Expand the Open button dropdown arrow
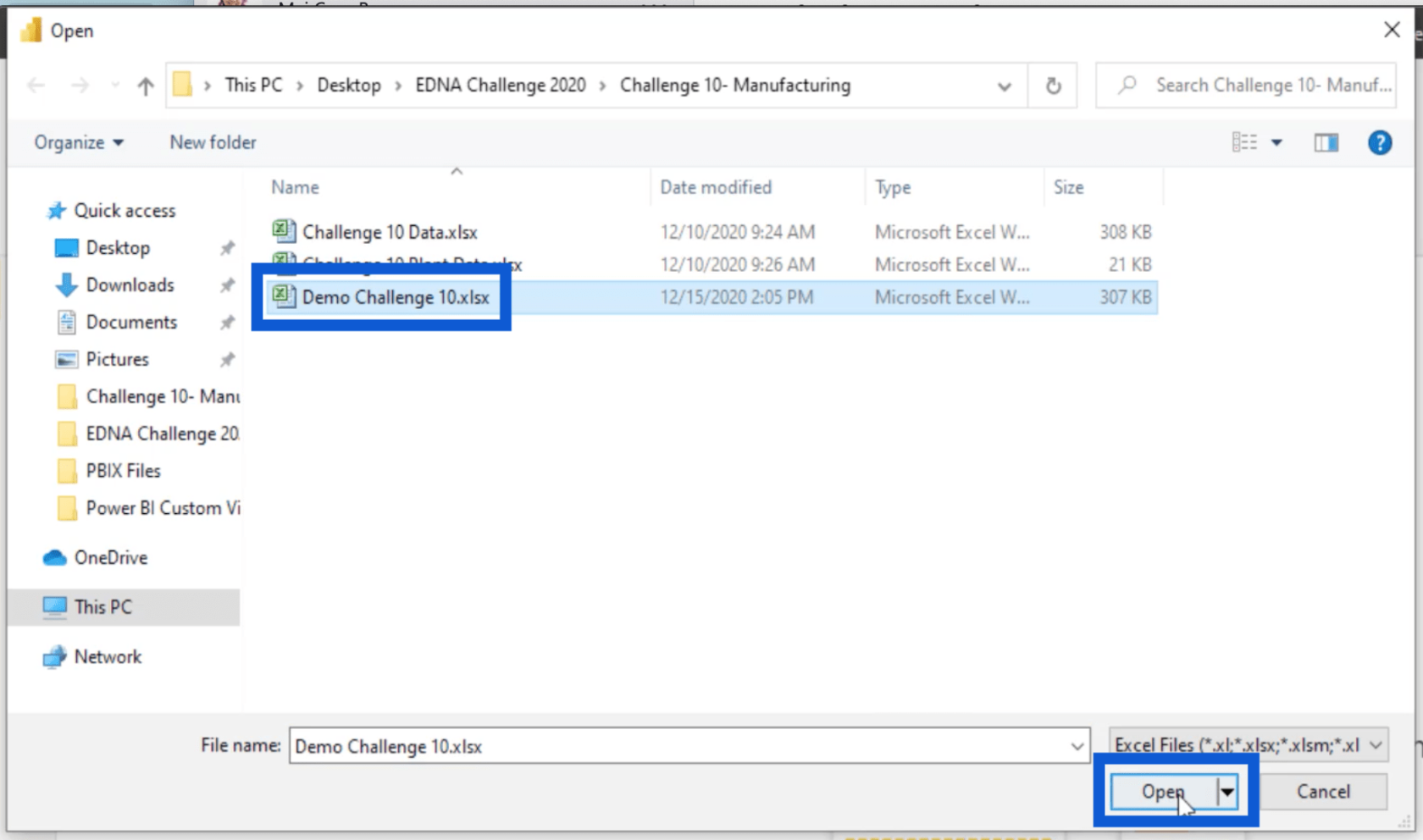 (x=1227, y=792)
